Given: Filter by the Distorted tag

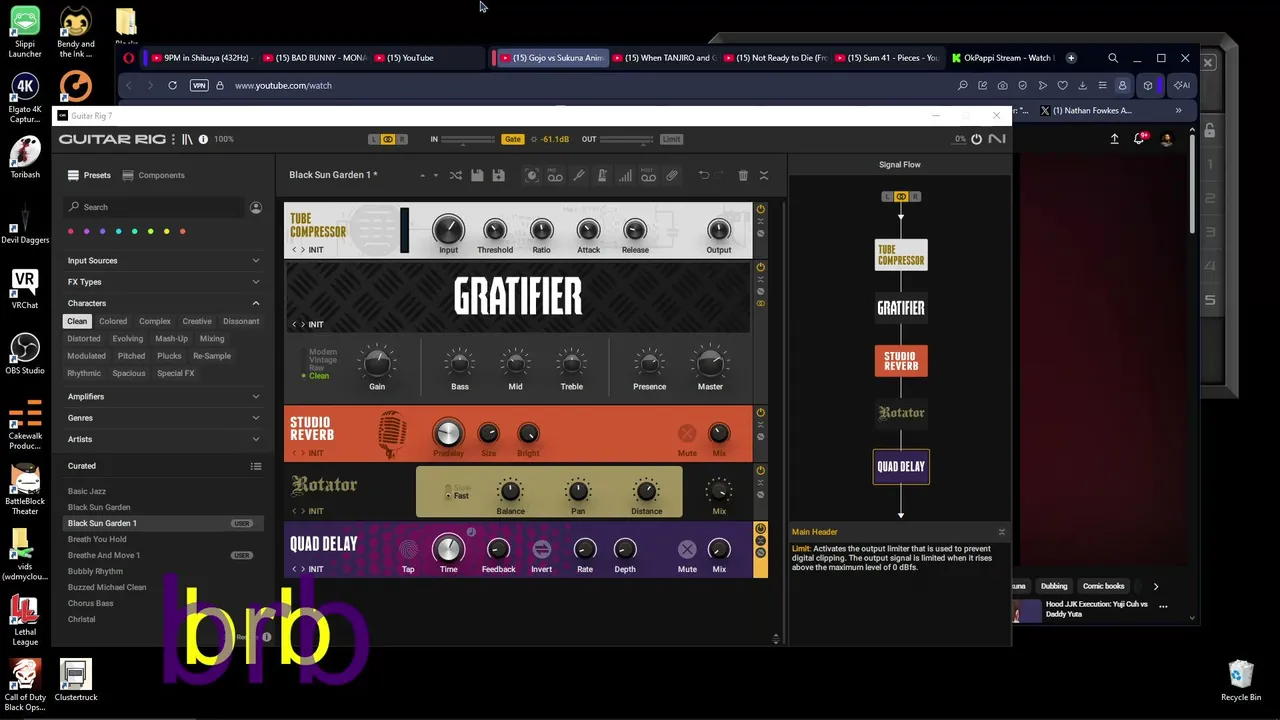Looking at the screenshot, I should click(84, 339).
